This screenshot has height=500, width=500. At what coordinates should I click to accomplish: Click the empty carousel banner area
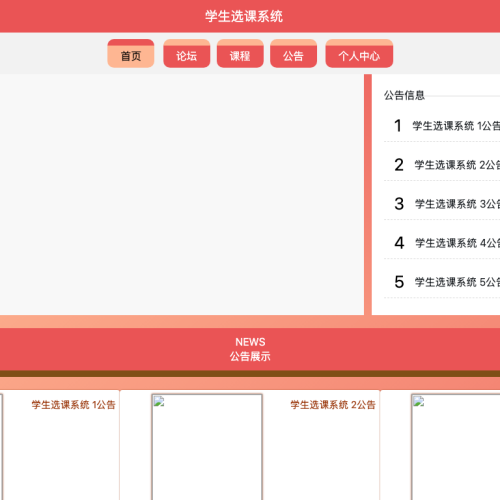coord(182,194)
